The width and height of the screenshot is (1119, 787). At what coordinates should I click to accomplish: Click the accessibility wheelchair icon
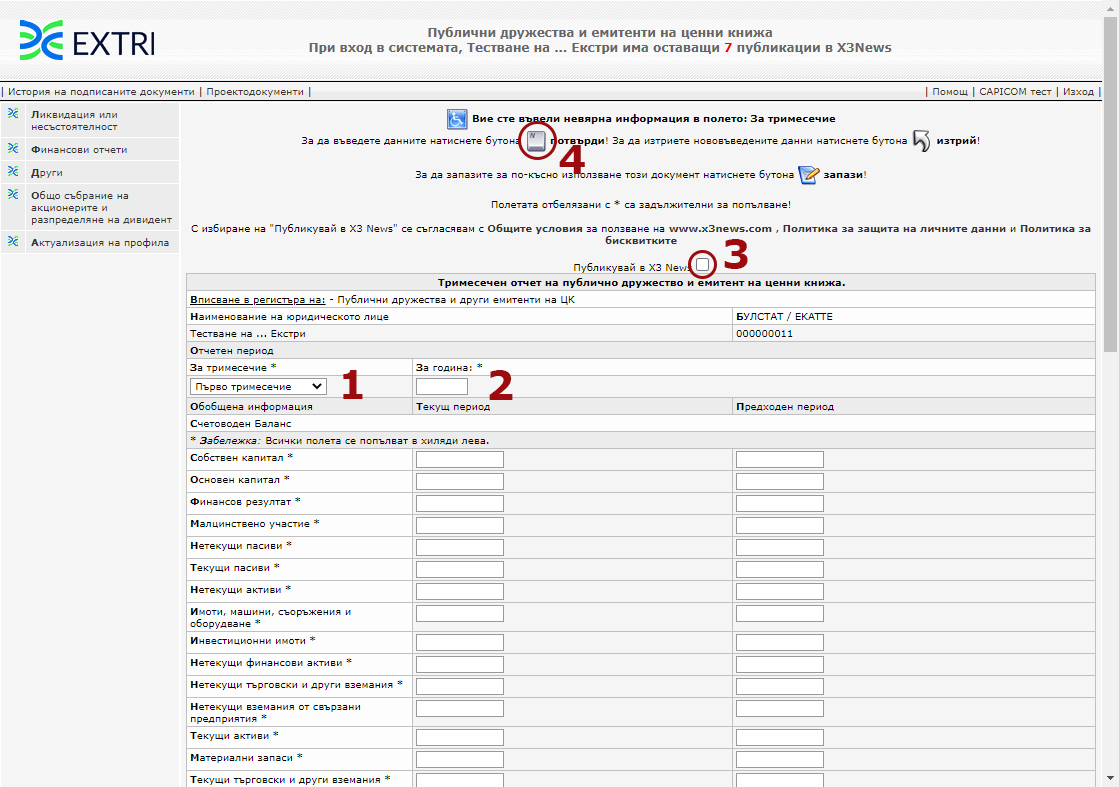coord(457,119)
